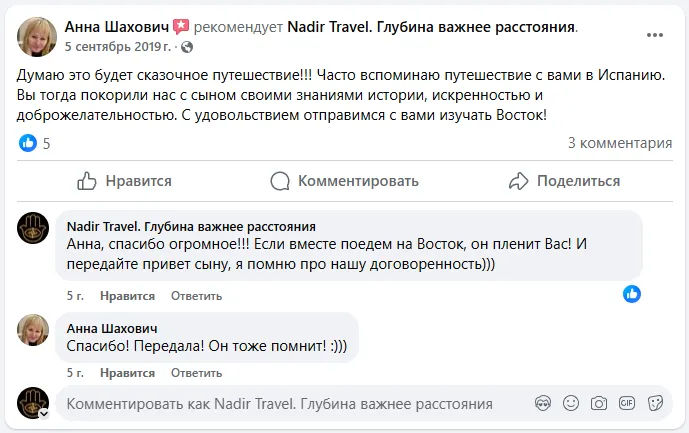Open the GIF picker in the comment box
The height and width of the screenshot is (433, 689).
coord(627,404)
